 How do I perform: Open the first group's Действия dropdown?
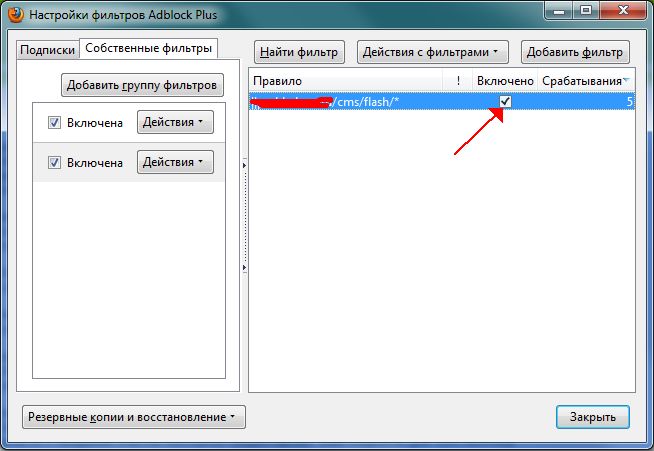tap(175, 122)
